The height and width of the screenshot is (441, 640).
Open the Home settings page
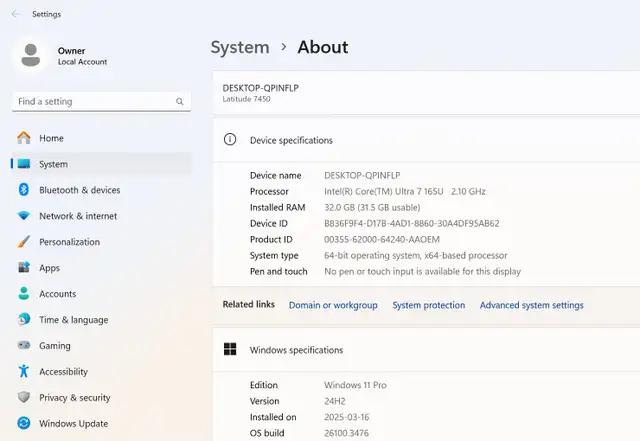[101, 138]
